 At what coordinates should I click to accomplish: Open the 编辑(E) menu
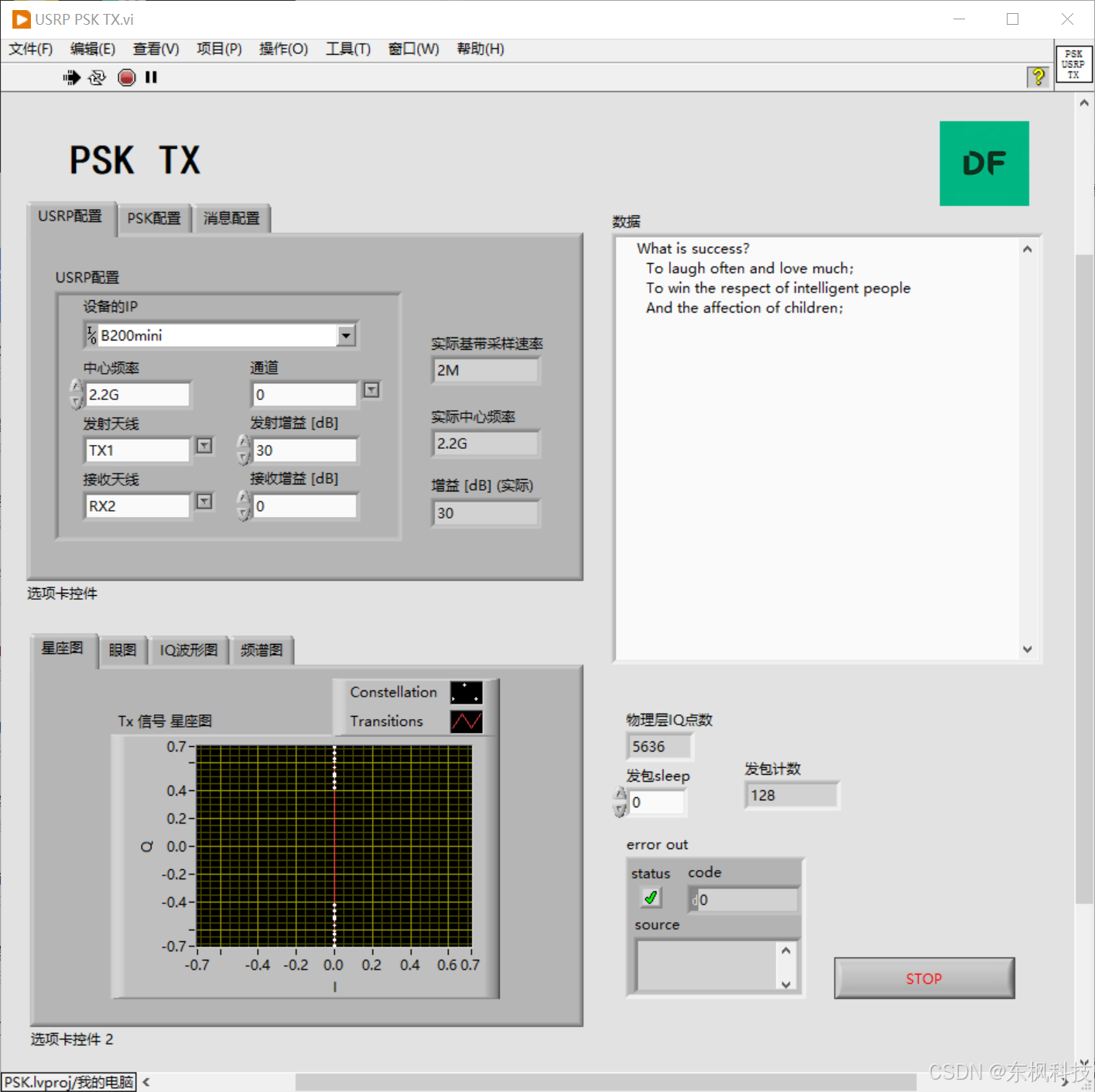click(x=93, y=50)
